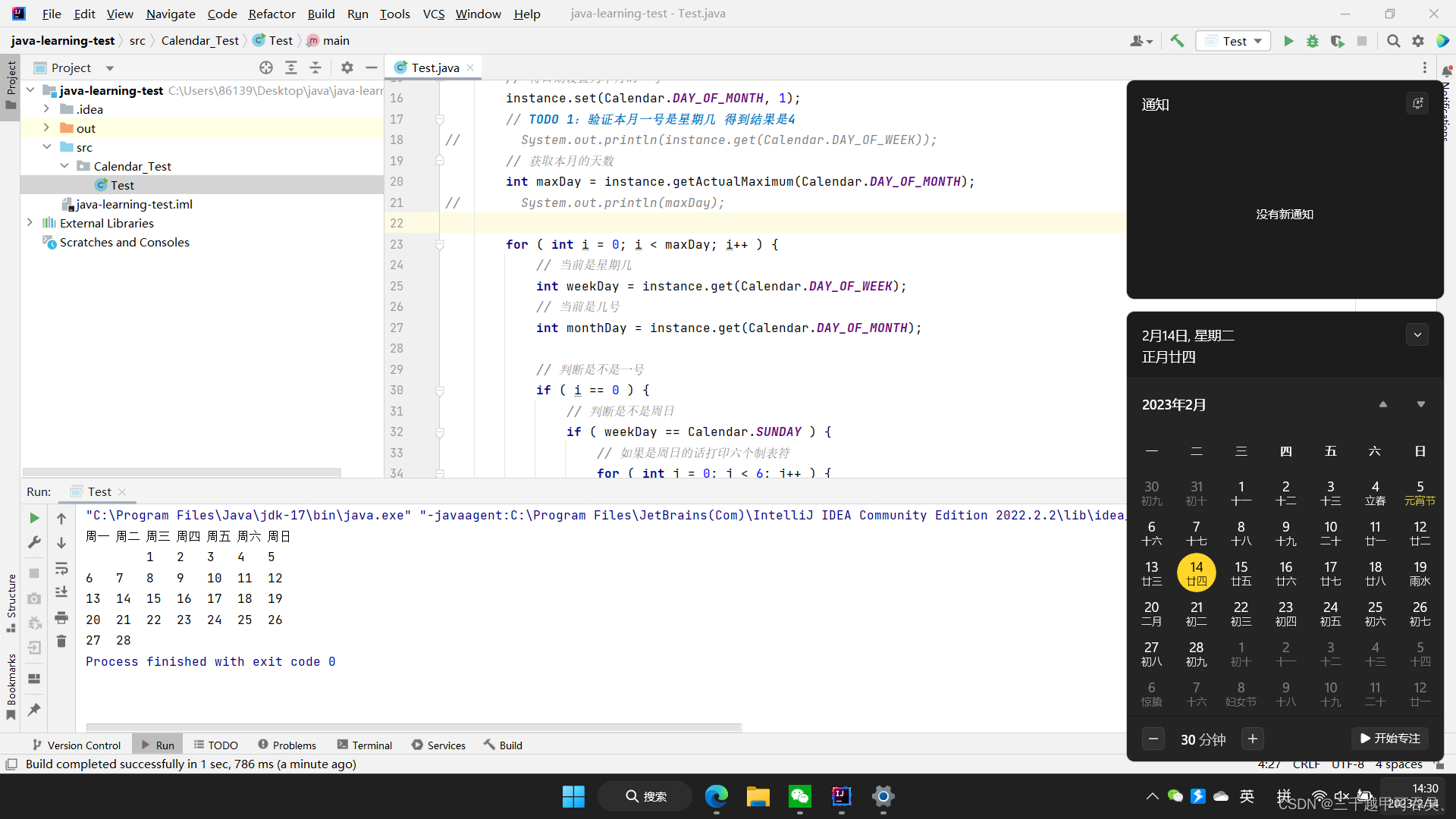1456x819 pixels.
Task: Rerun Test in Run panel
Action: tap(34, 518)
